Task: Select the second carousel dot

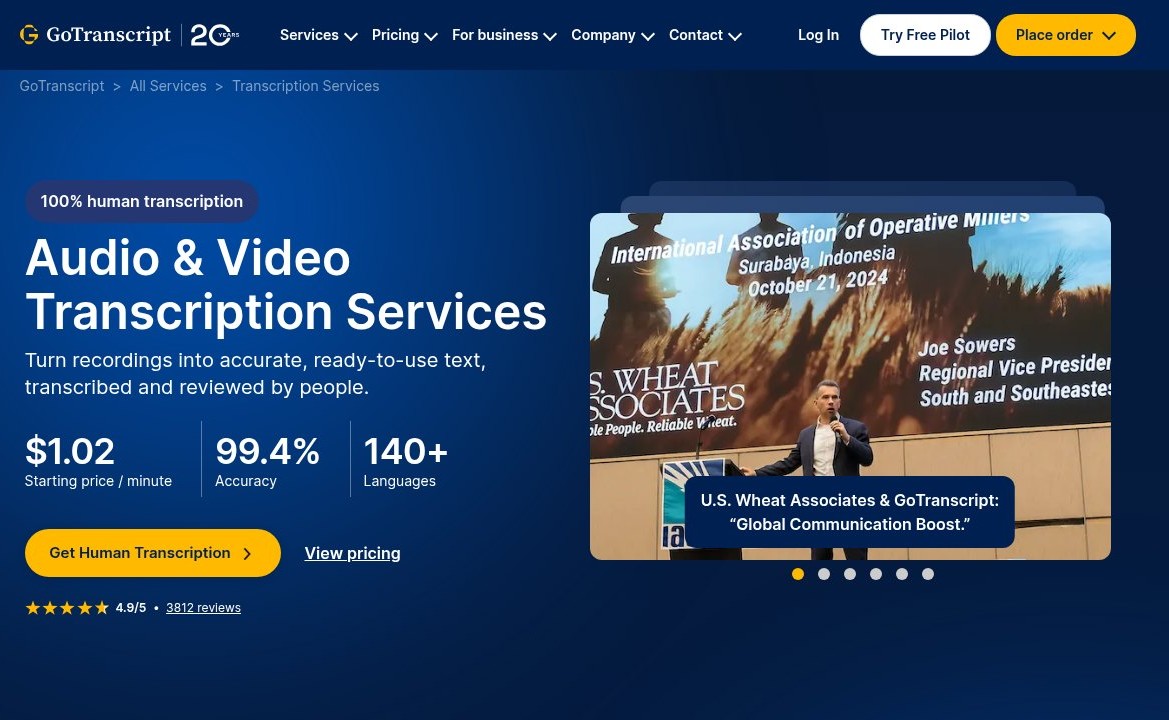Action: (824, 574)
